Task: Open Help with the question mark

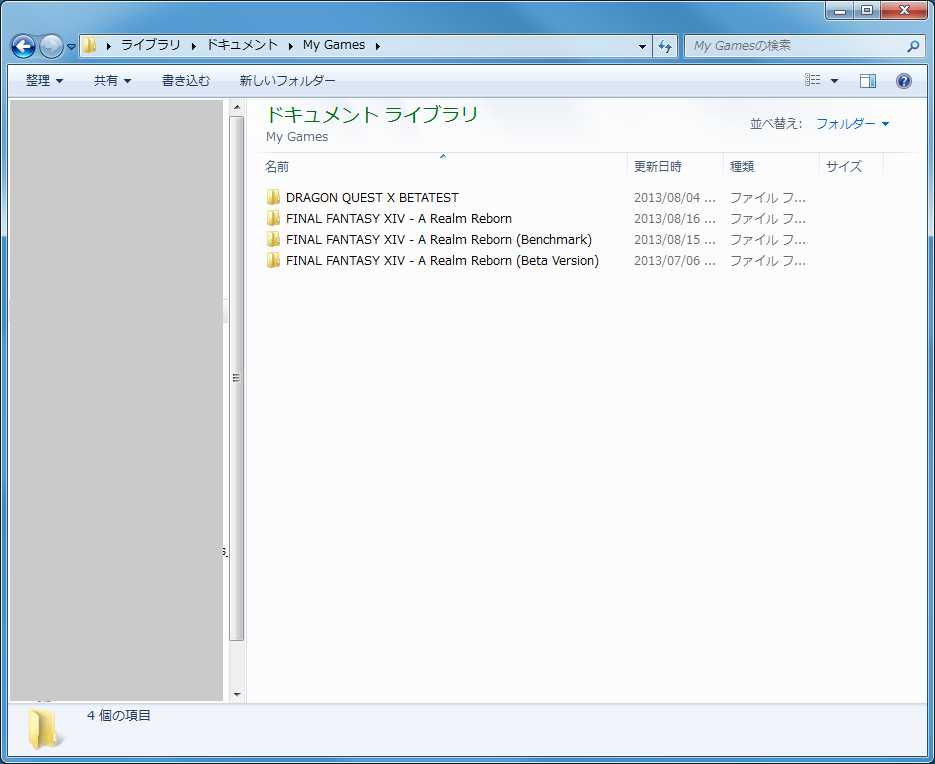Action: 903,81
